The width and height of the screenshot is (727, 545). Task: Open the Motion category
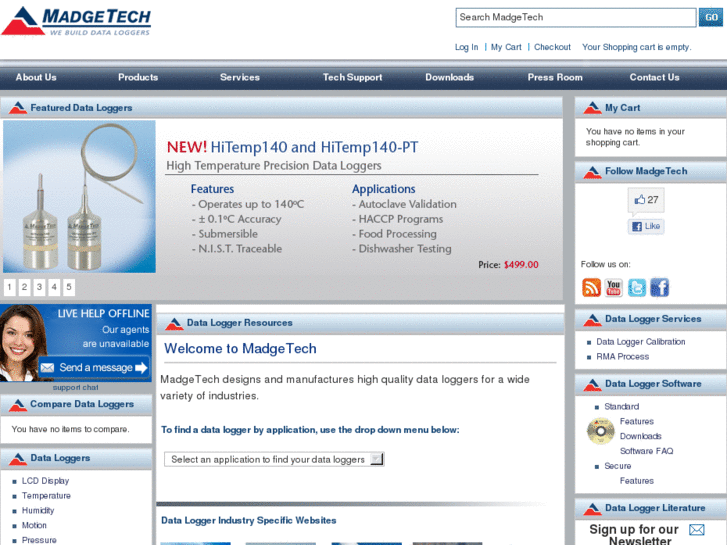[x=34, y=526]
